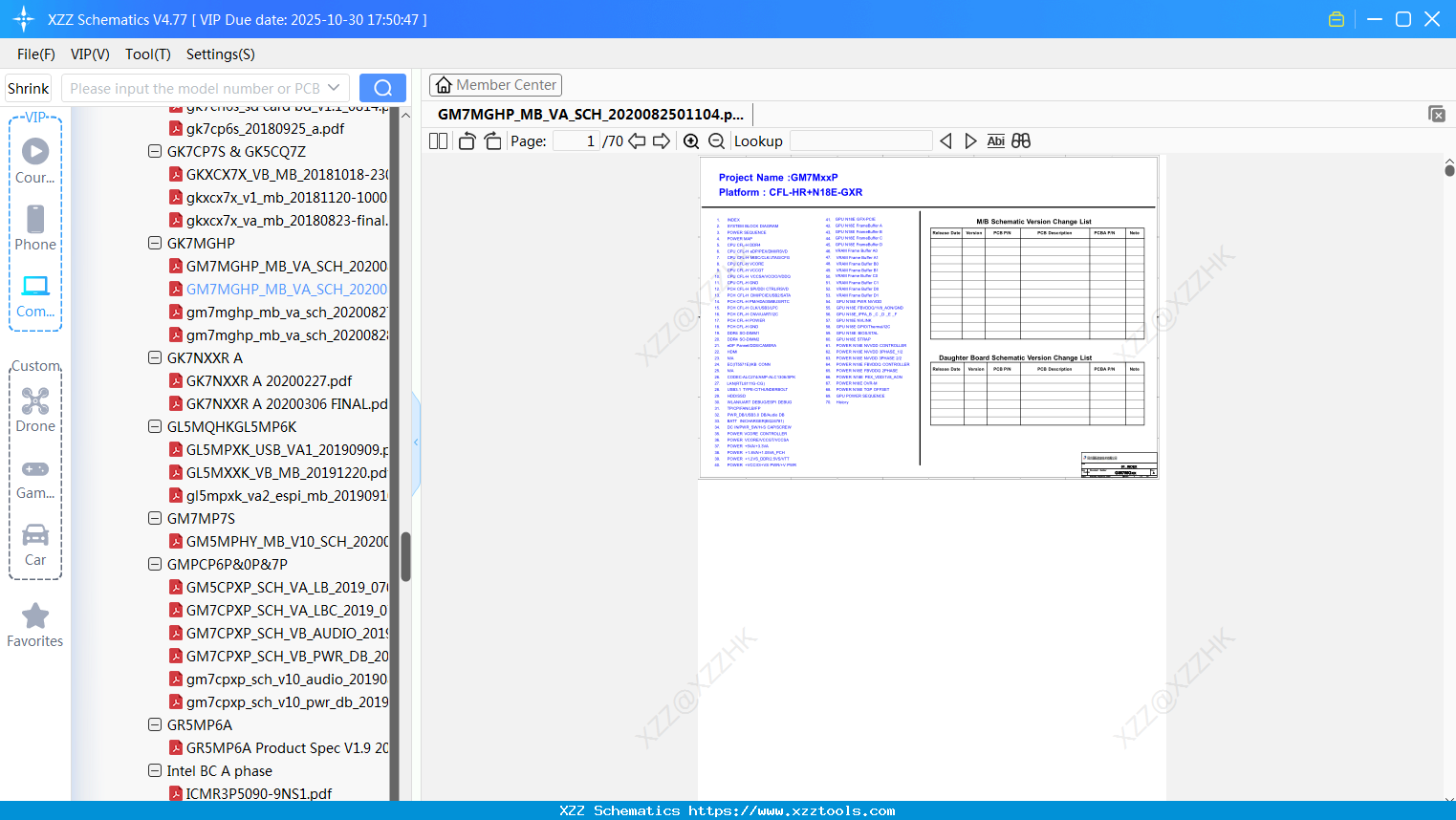Screen dimensions: 1456x820
Task: Open the Settings(S) menu
Action: (221, 54)
